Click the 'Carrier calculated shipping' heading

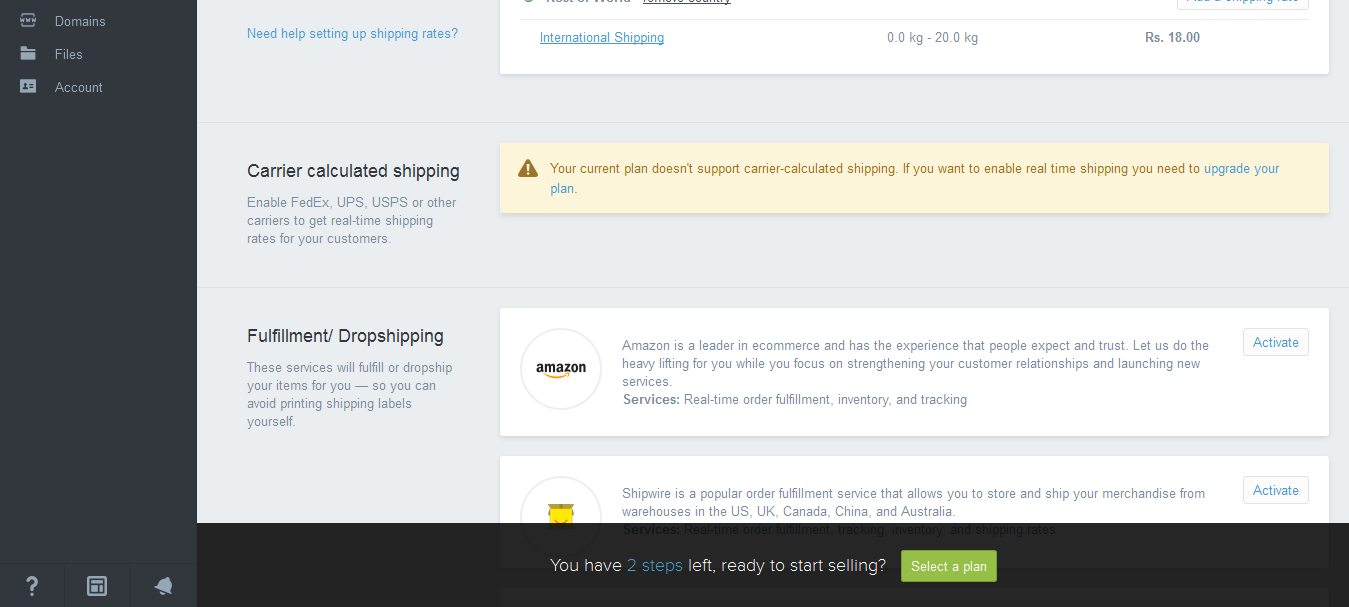click(x=353, y=171)
